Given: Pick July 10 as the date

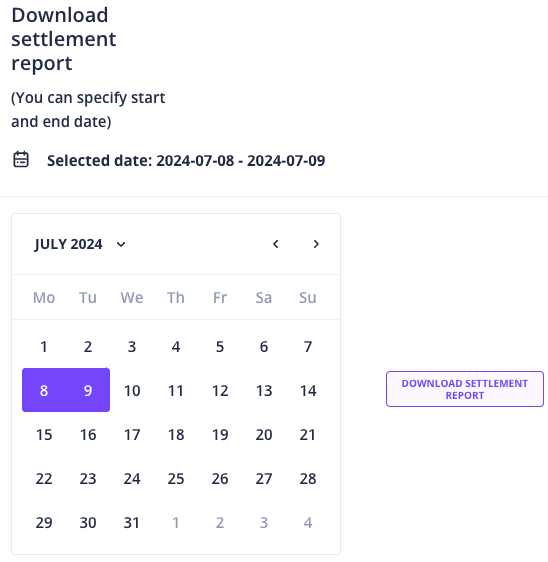Looking at the screenshot, I should point(132,390).
